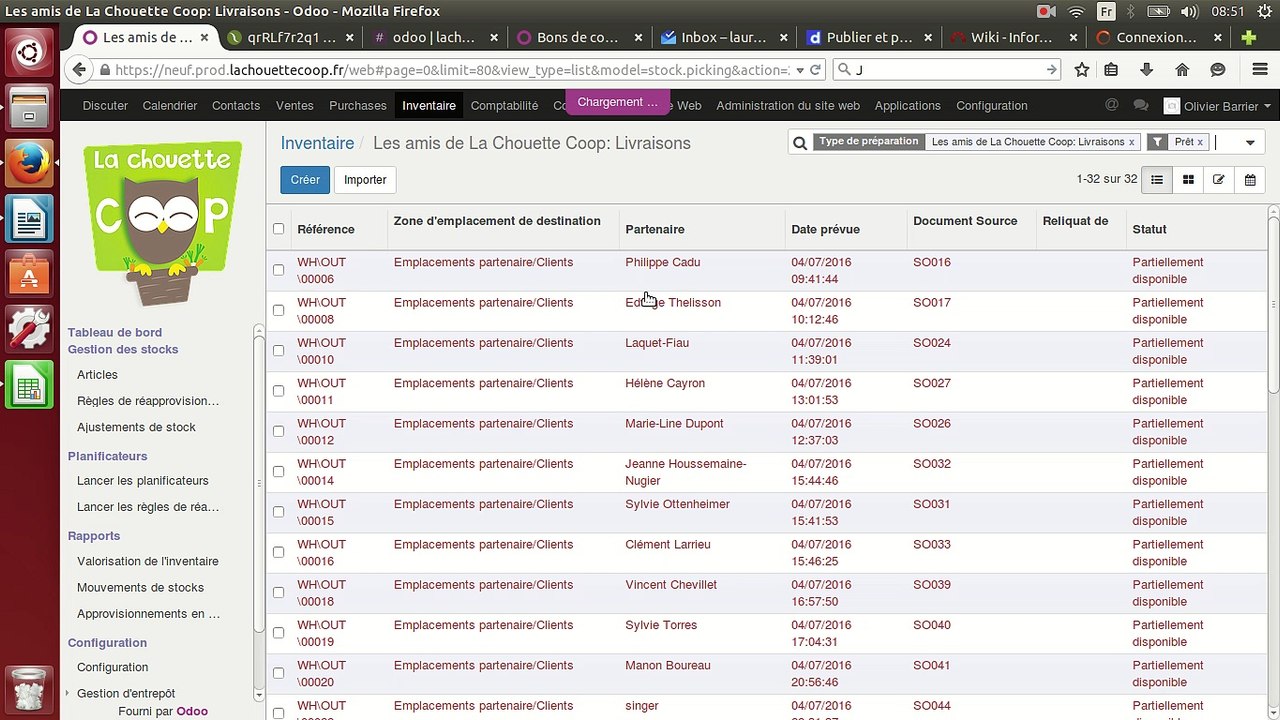Image resolution: width=1280 pixels, height=720 pixels.
Task: Reload the page with the refresh icon
Action: (815, 70)
